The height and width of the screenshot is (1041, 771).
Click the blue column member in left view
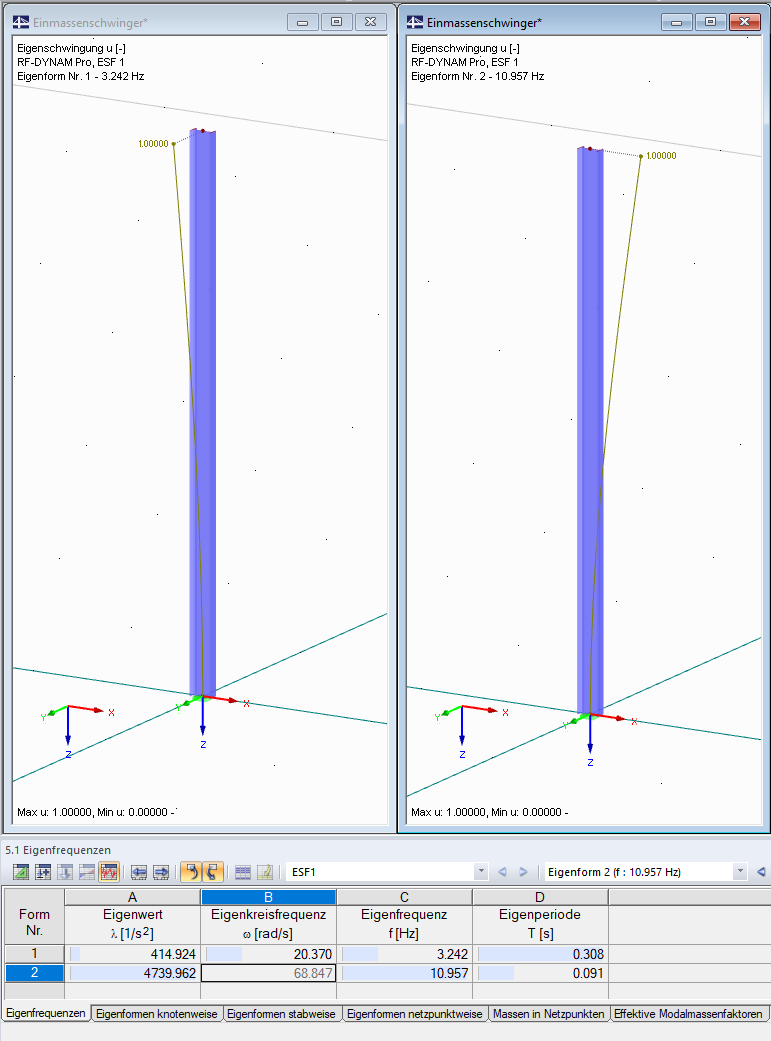click(x=203, y=412)
